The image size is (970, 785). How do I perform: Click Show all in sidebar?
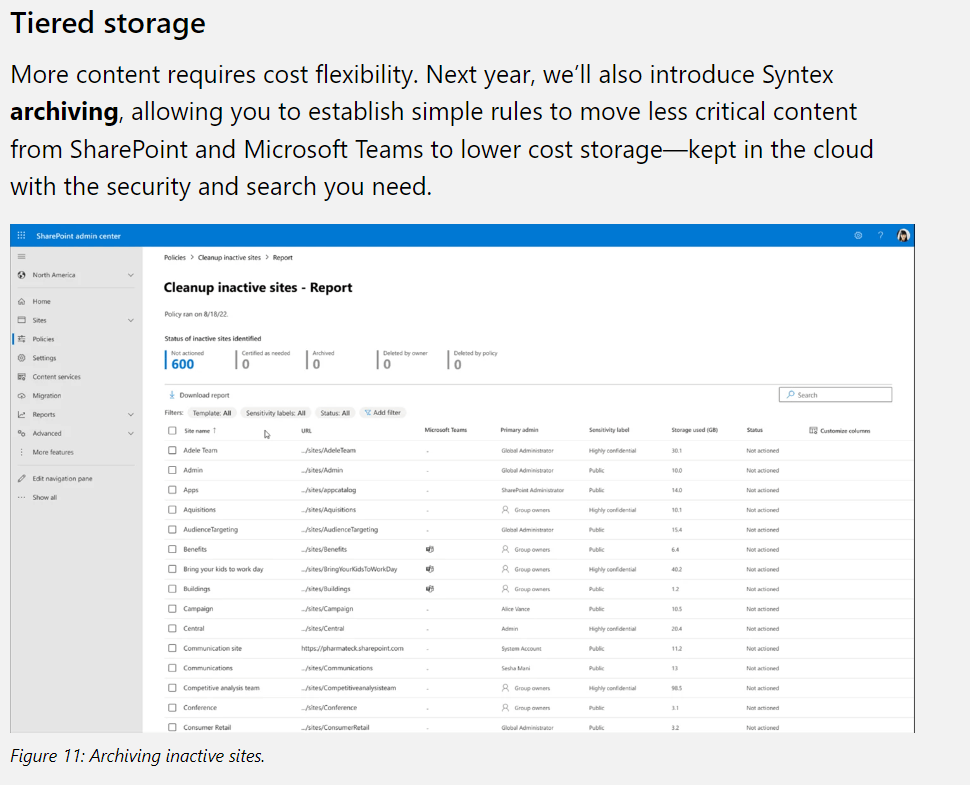[45, 497]
